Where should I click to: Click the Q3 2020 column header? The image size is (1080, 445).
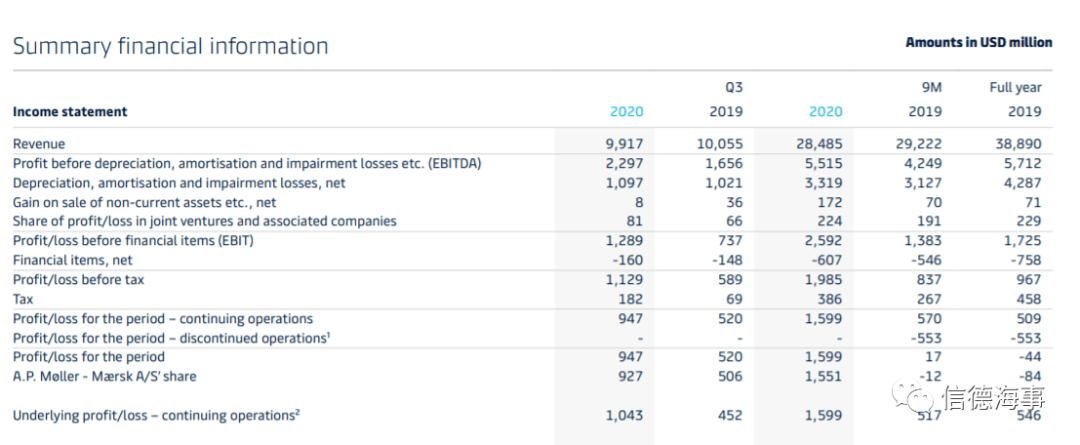(627, 112)
